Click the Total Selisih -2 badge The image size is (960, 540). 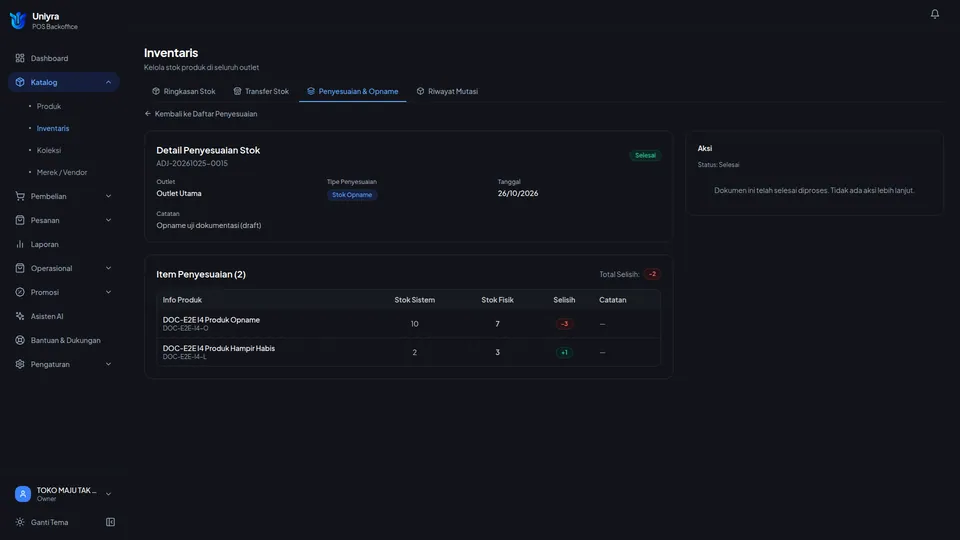coord(652,274)
